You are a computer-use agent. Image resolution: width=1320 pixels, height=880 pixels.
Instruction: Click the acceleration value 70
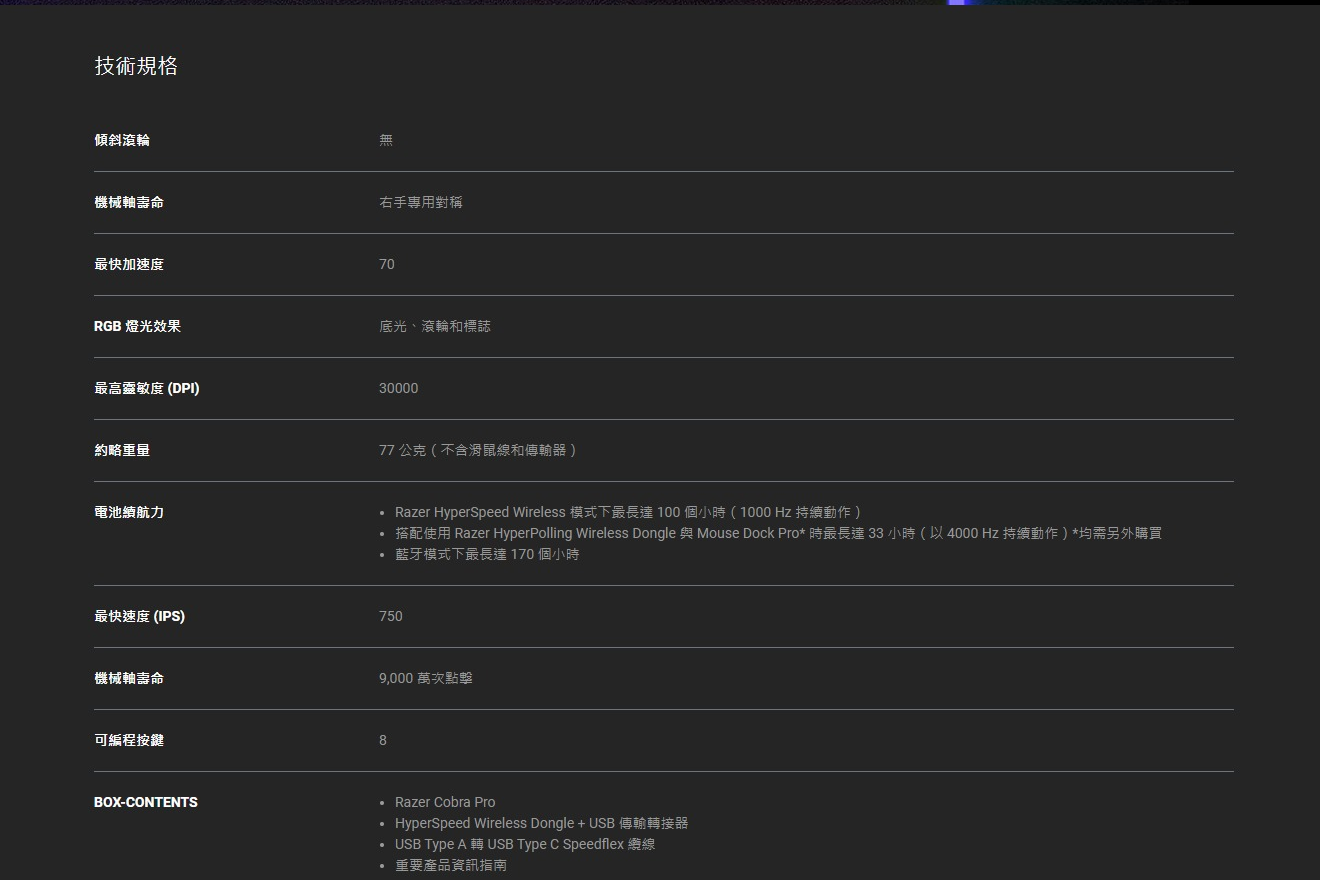tap(387, 264)
